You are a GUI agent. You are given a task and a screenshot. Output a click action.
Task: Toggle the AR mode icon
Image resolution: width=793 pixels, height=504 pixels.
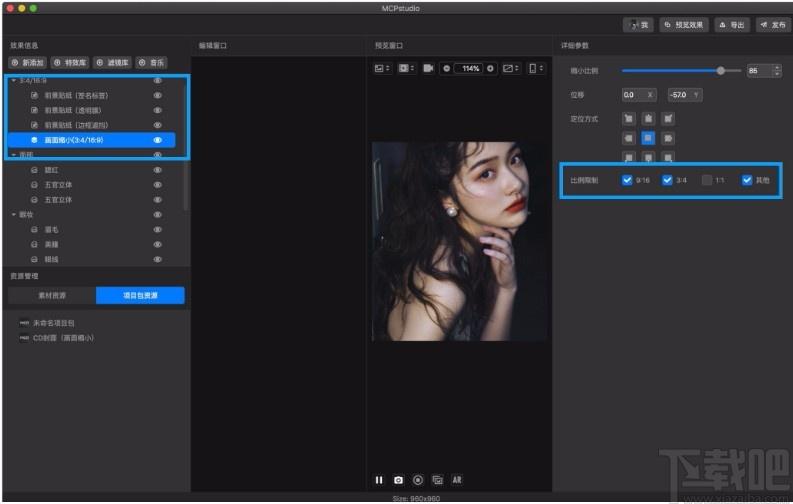click(x=457, y=480)
